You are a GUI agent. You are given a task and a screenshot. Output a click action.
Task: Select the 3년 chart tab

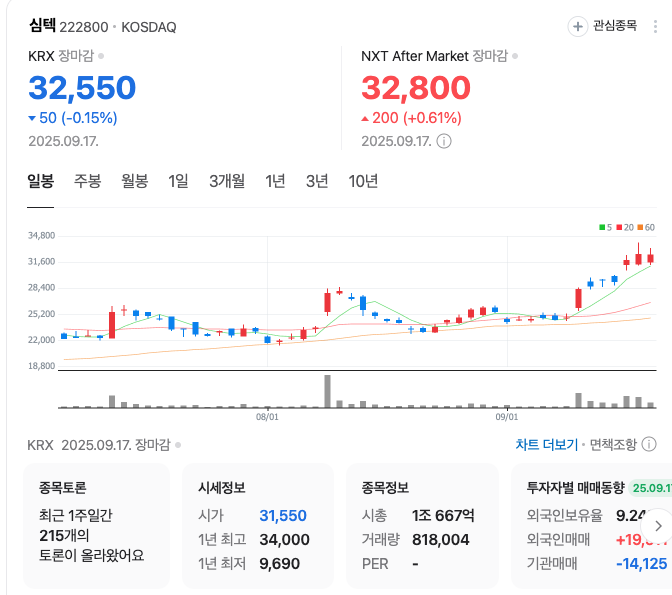(x=317, y=181)
